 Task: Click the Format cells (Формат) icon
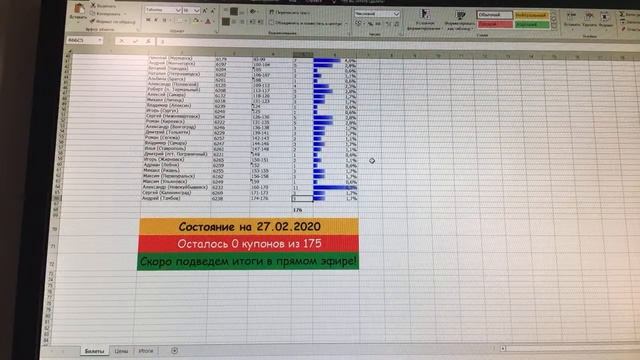[x=604, y=17]
